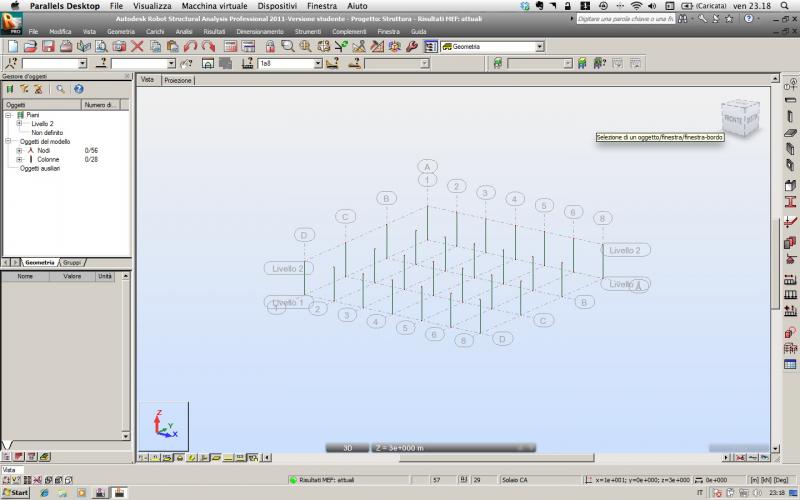Image resolution: width=800 pixels, height=500 pixels.
Task: Toggle the yellow support symbols display button
Action: click(x=180, y=458)
